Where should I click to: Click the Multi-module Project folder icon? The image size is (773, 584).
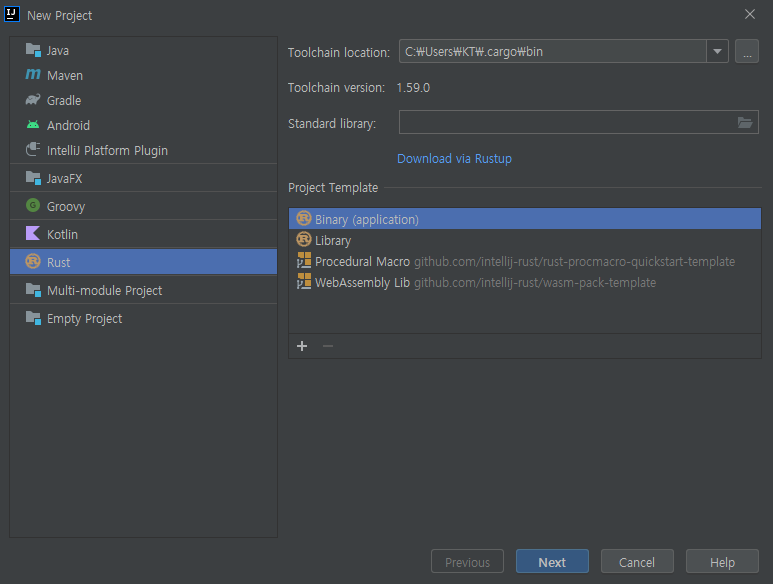point(33,290)
